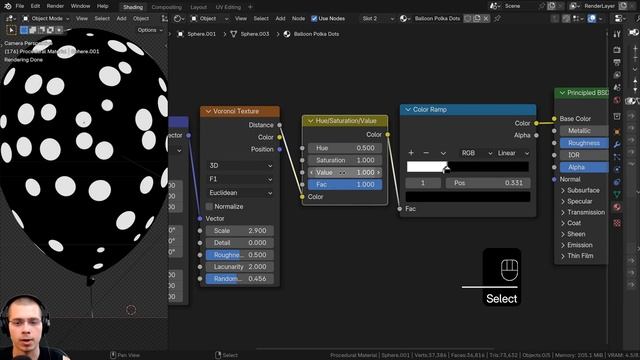
Task: Toggle the Use Nodes checkbox
Action: click(x=314, y=18)
